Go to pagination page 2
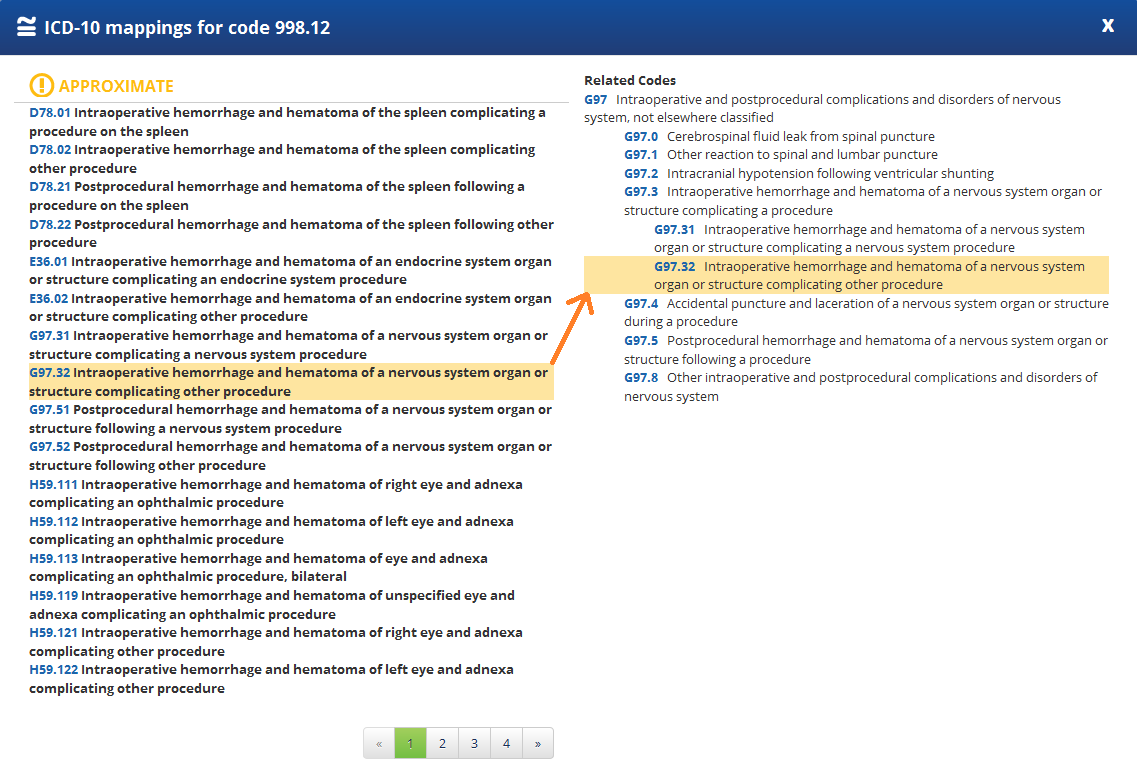 tap(442, 743)
